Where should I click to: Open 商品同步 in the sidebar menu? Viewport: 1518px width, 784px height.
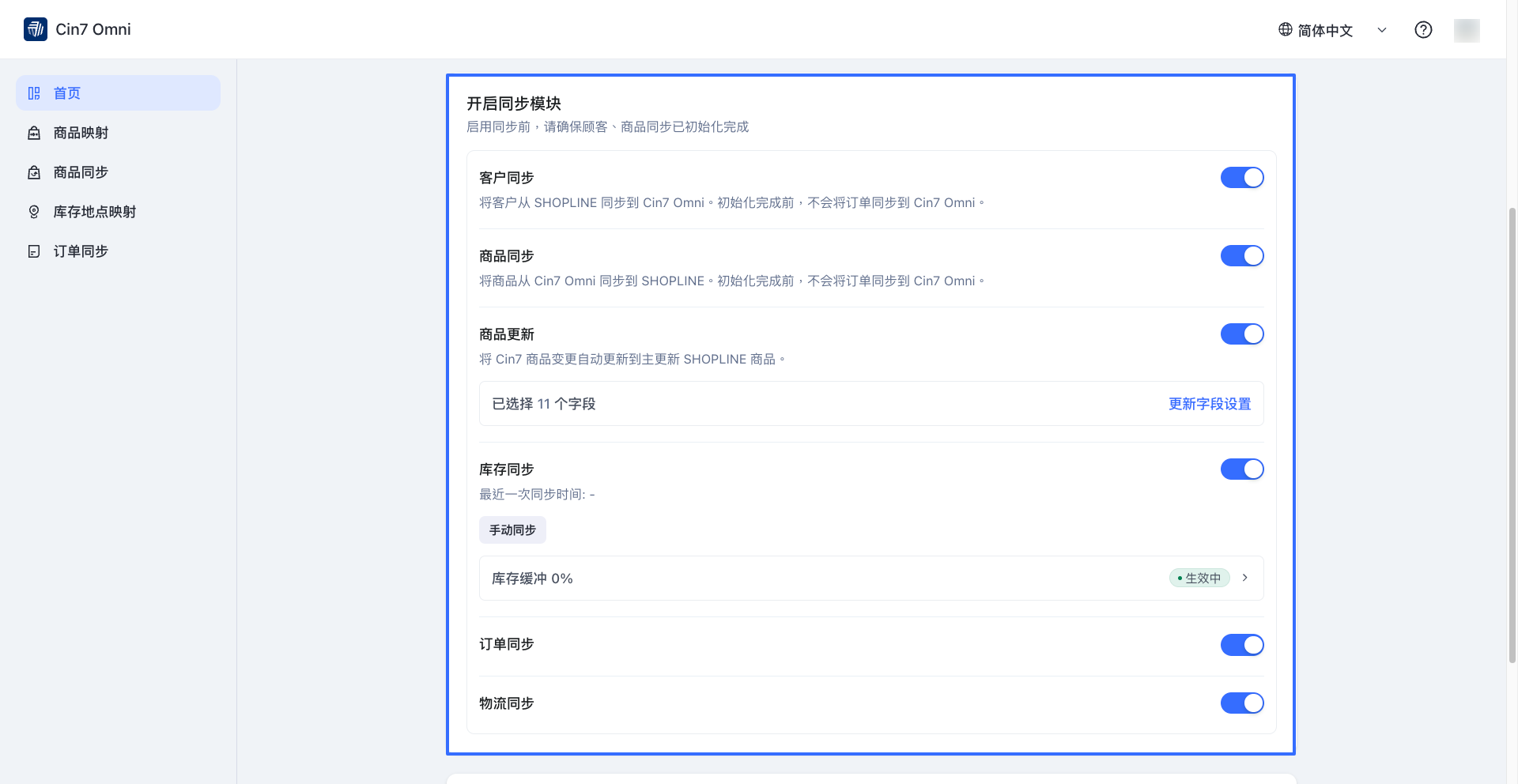click(x=118, y=172)
